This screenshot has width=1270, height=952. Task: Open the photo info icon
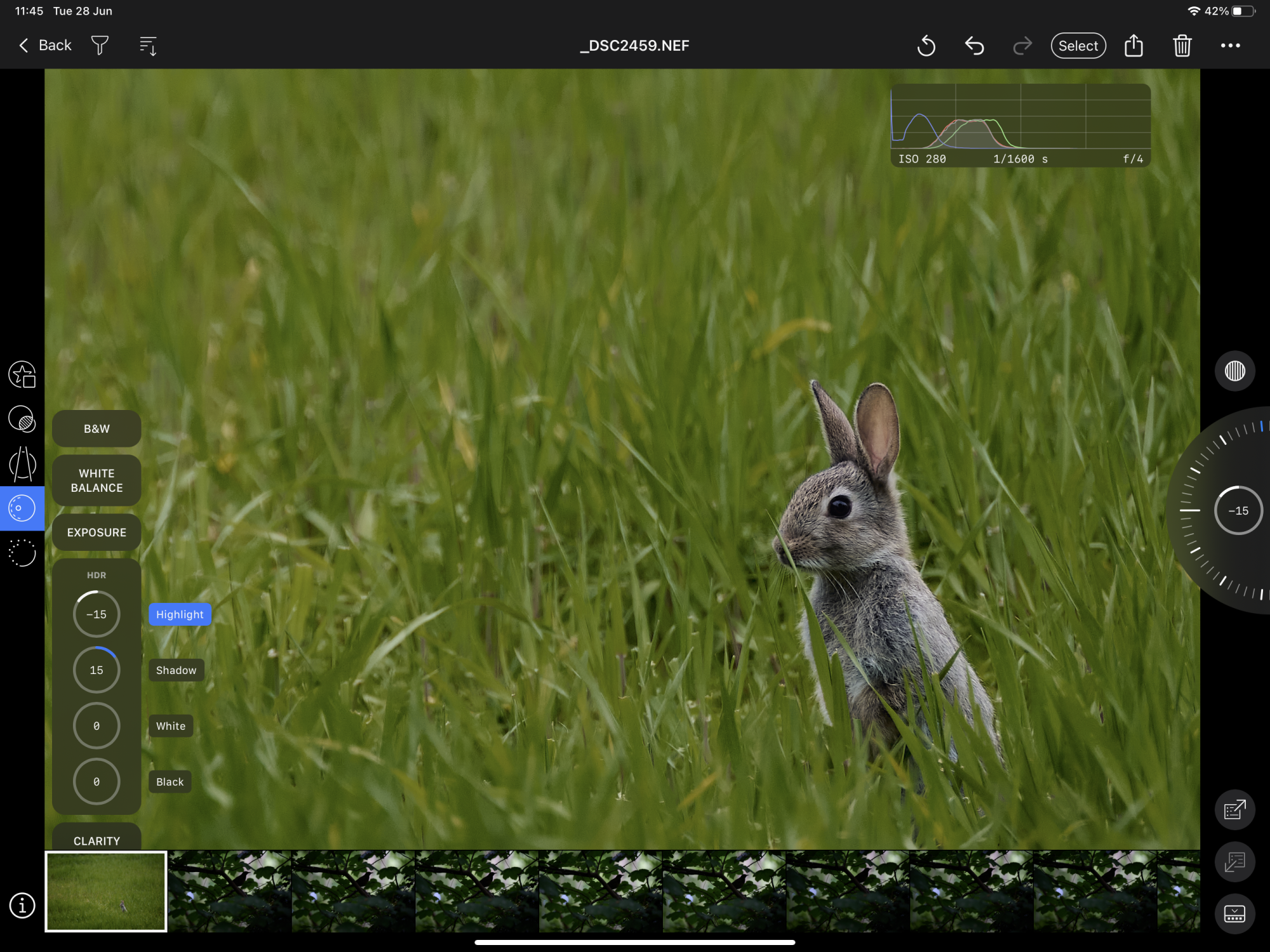coord(22,905)
